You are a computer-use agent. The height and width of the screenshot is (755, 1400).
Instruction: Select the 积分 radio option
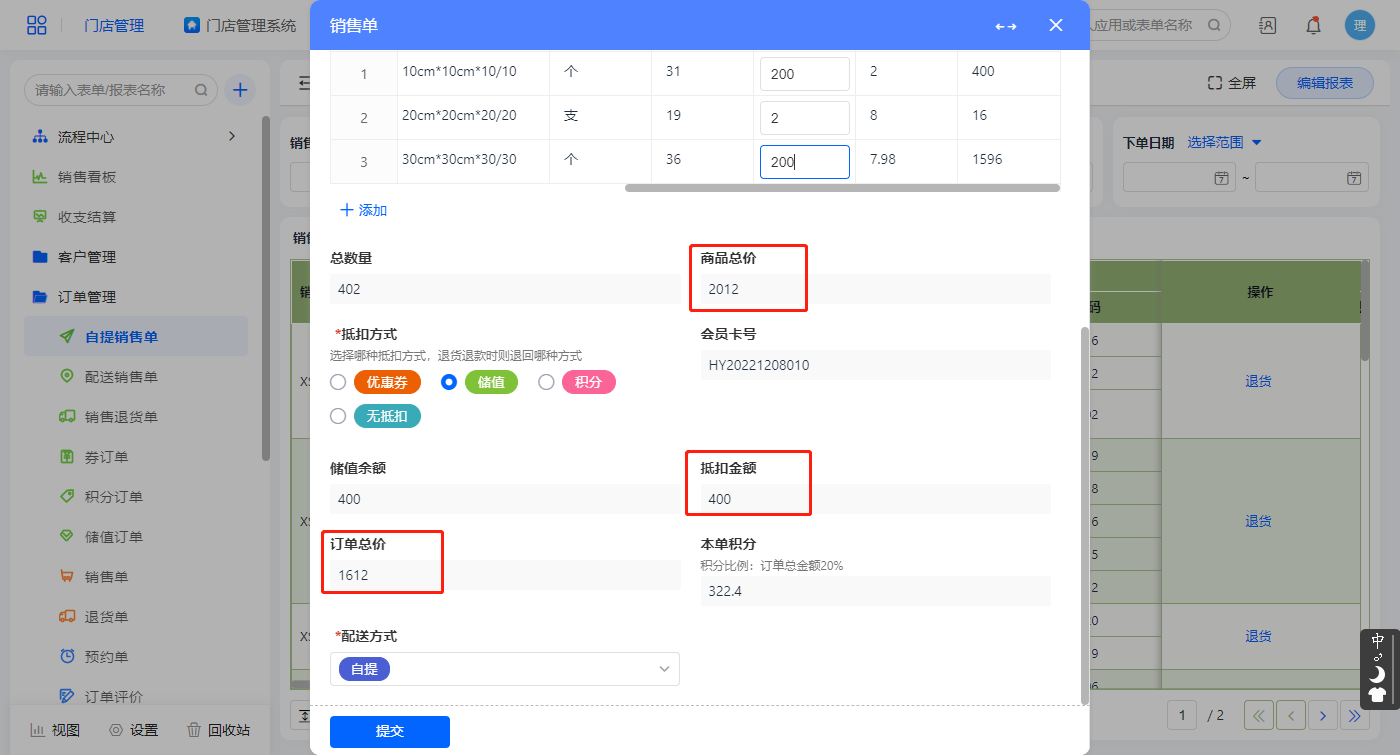point(546,382)
